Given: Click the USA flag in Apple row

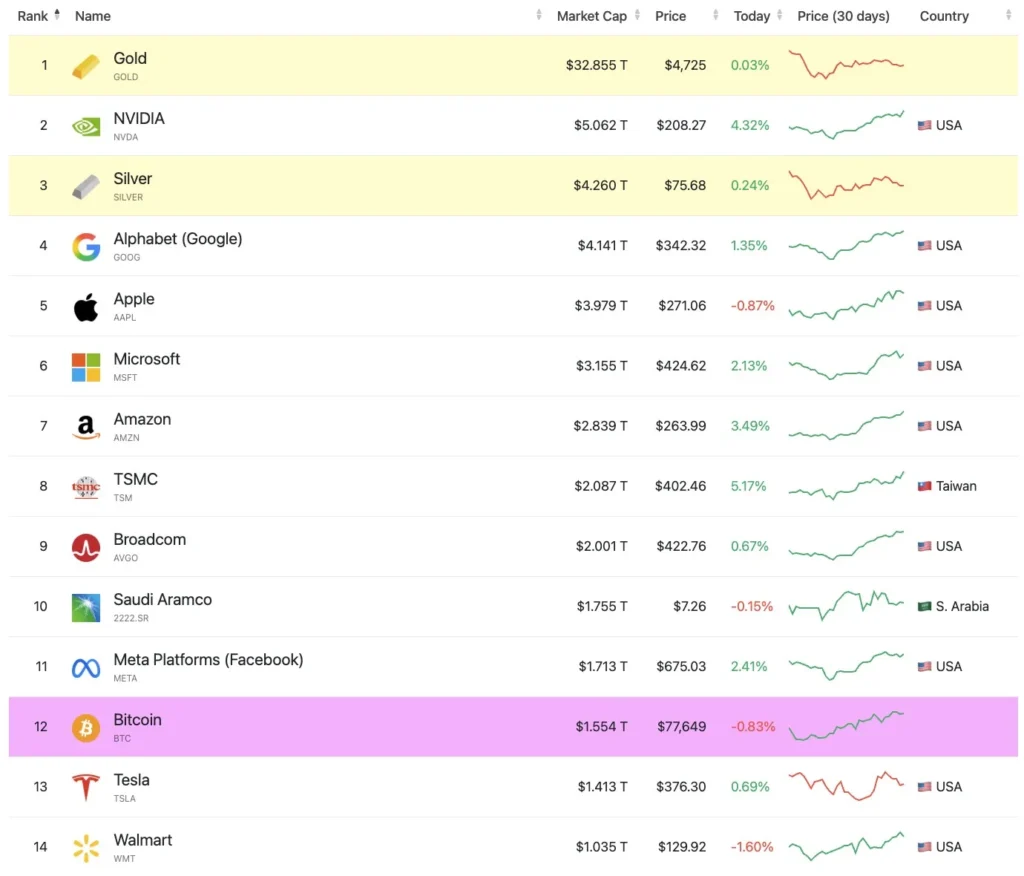Looking at the screenshot, I should (924, 306).
